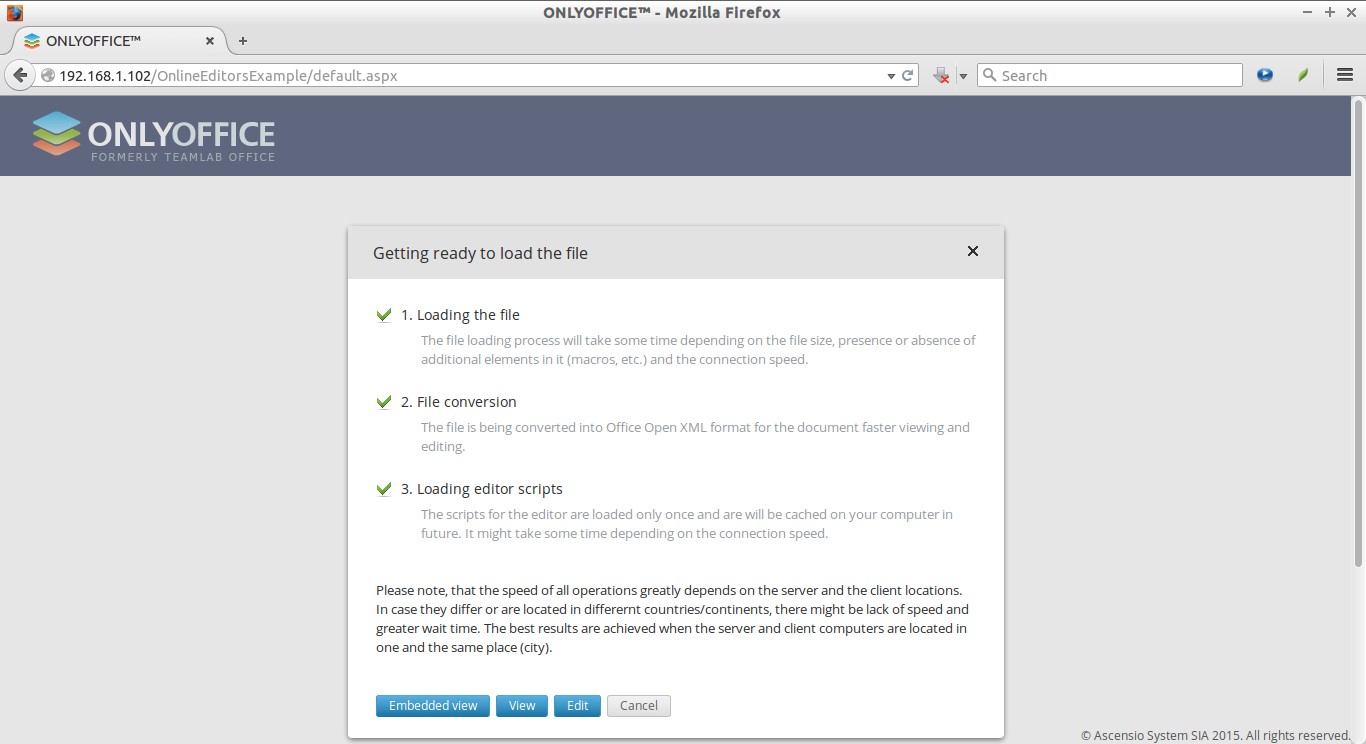Image resolution: width=1366 pixels, height=744 pixels.
Task: Click the Ascensio System SIA 2015 copyright text
Action: click(x=1216, y=735)
